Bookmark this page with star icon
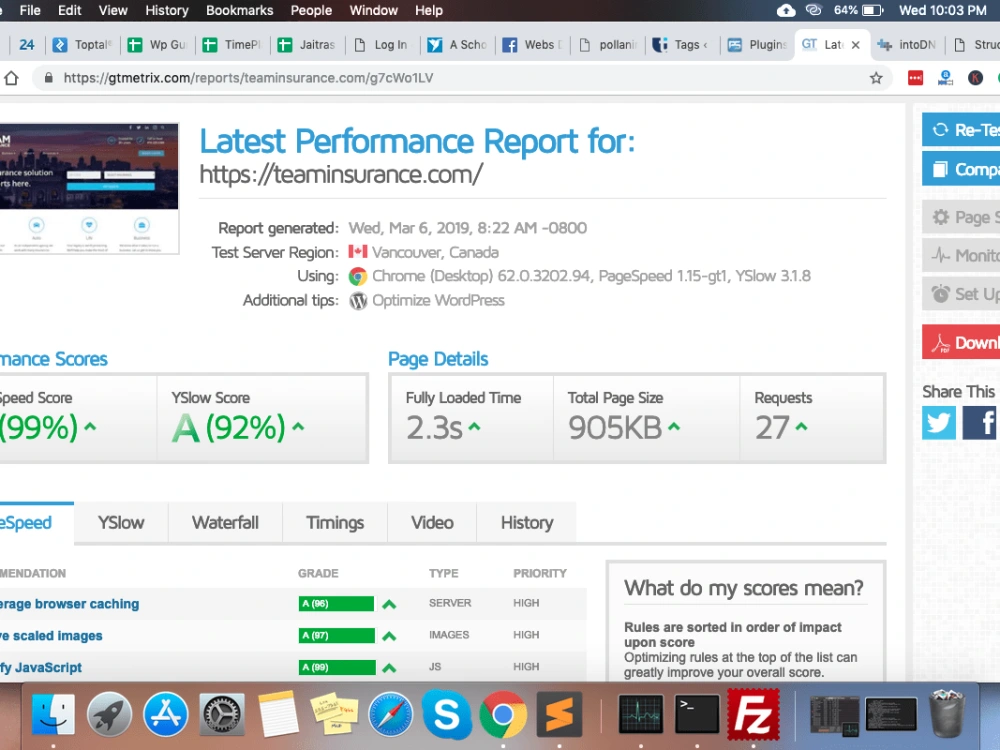This screenshot has width=1000, height=750. 876,78
